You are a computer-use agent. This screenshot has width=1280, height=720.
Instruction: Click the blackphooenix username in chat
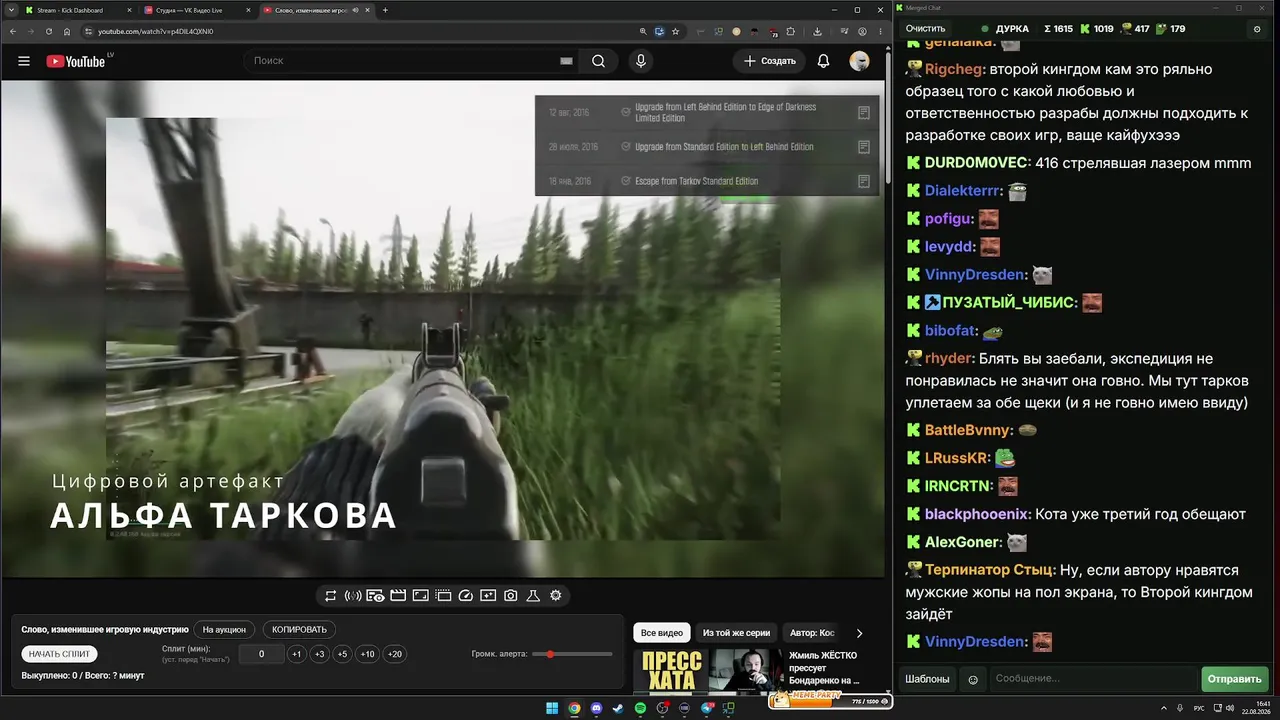click(977, 514)
